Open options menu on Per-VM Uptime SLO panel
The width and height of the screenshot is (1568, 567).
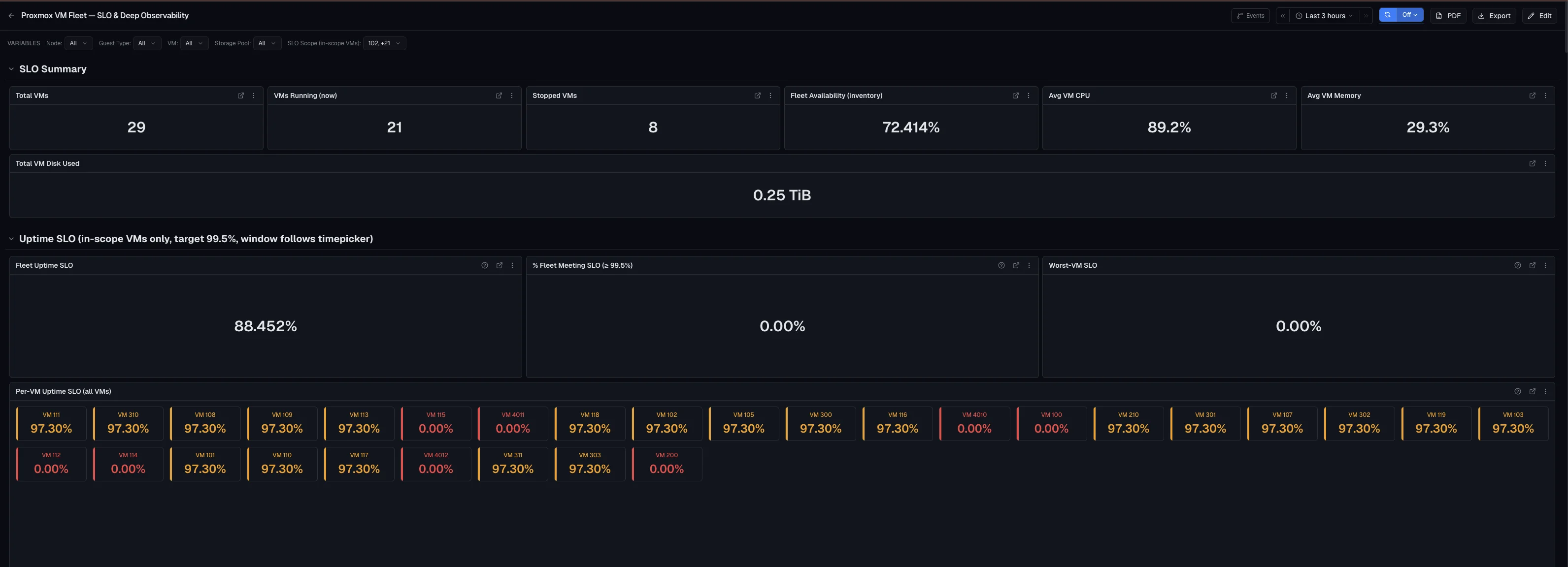point(1545,392)
